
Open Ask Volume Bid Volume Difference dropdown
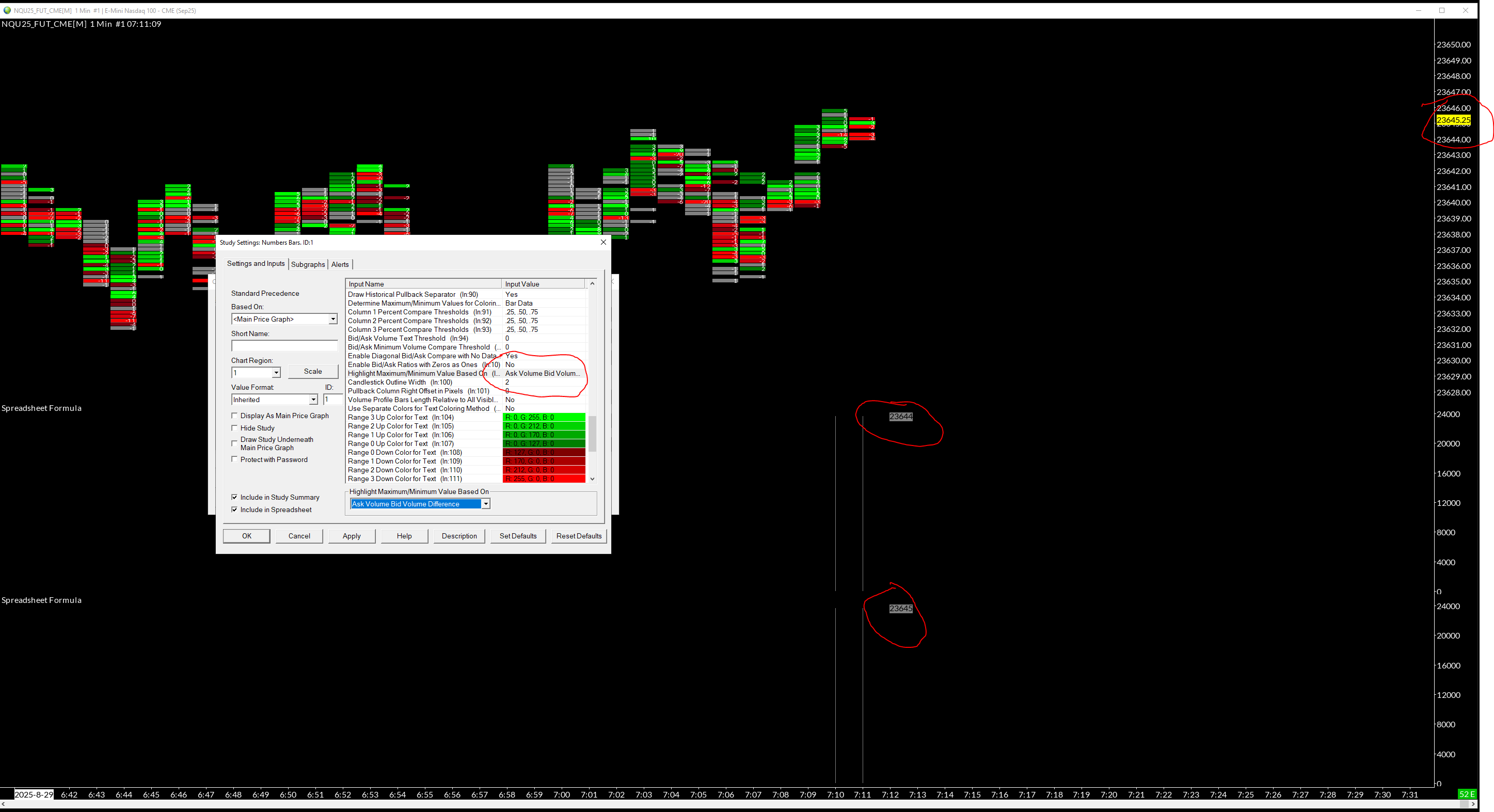tap(485, 504)
